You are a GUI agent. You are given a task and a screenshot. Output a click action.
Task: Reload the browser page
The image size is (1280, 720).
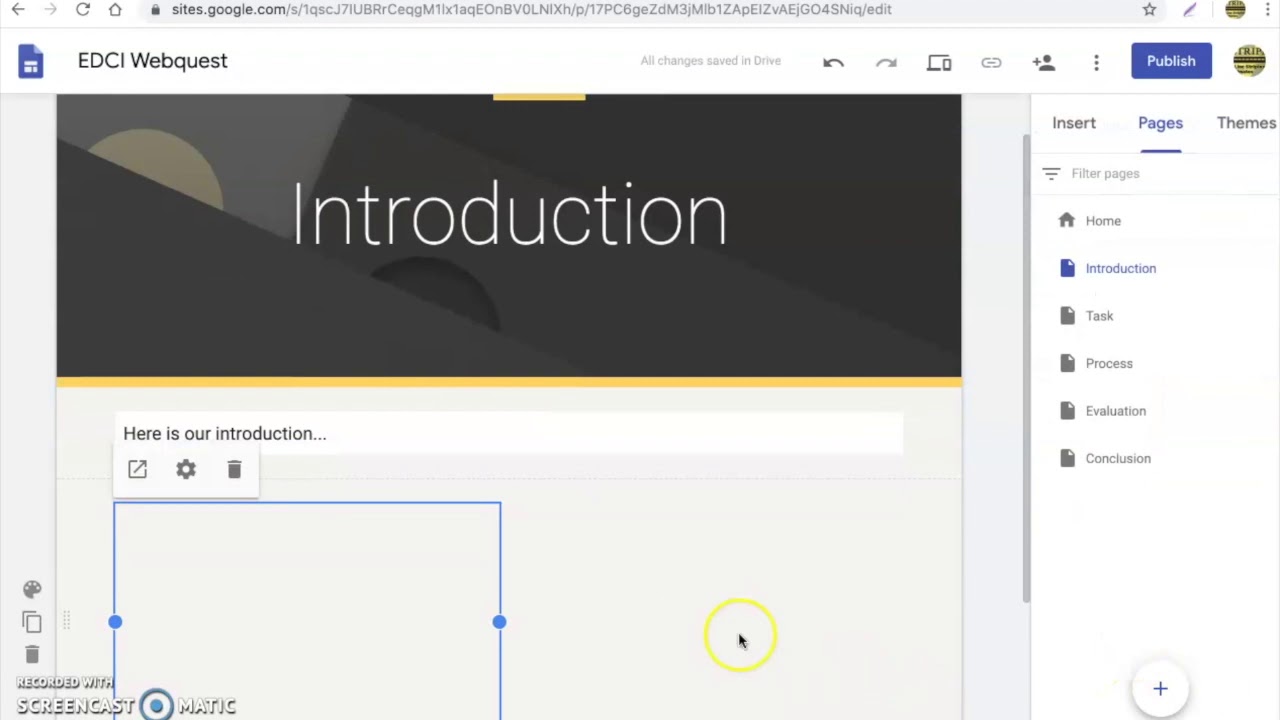click(83, 10)
